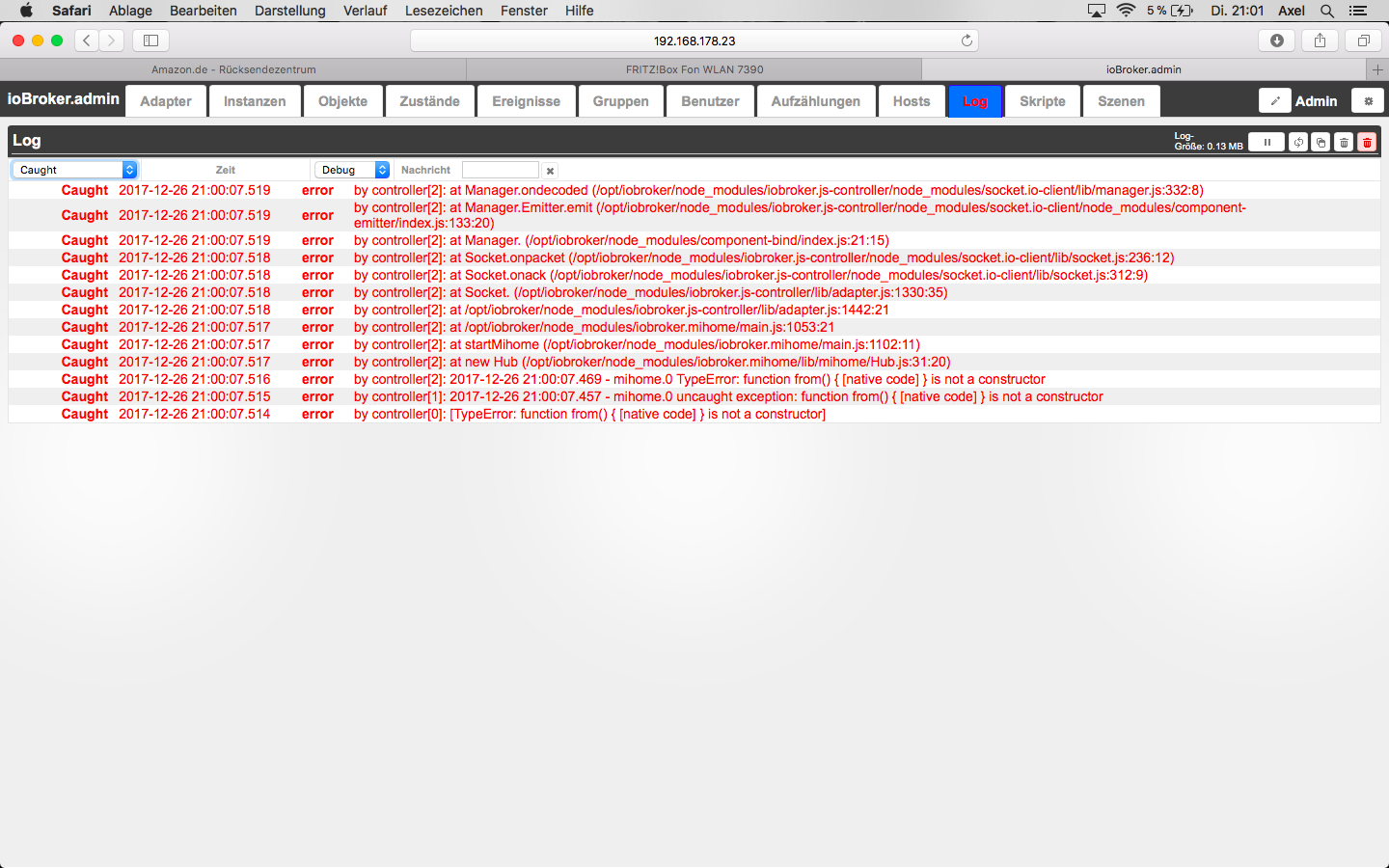Open the Fenster menu
Image resolution: width=1389 pixels, height=868 pixels.
(x=524, y=11)
